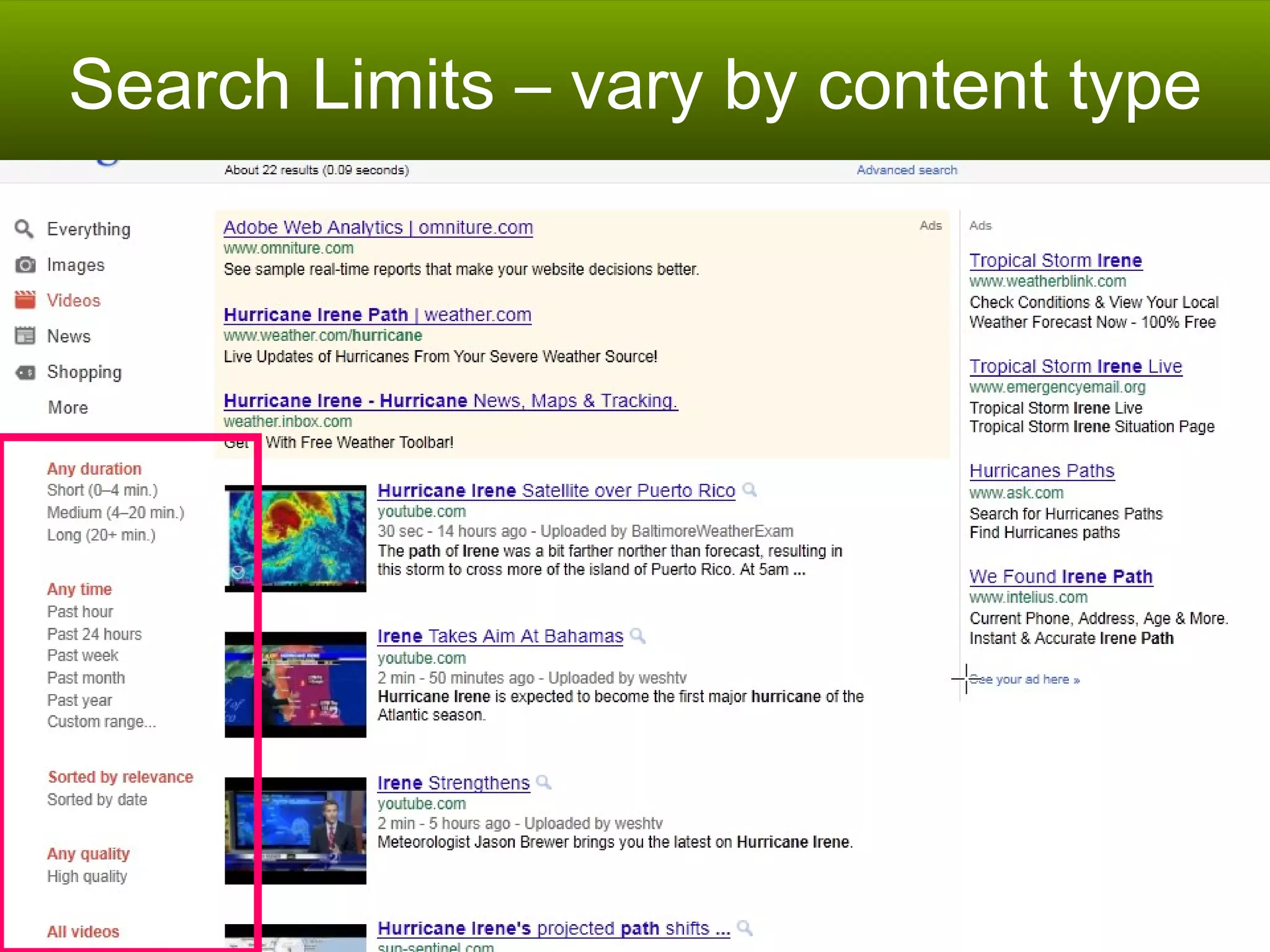Open Adobe Web Analytics omniture.com ad
1270x952 pixels.
tap(378, 227)
